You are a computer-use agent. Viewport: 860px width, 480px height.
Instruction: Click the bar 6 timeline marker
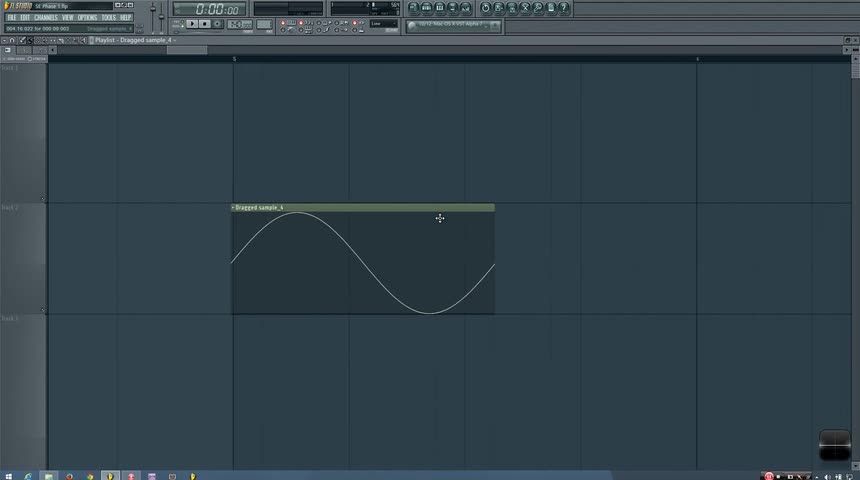(x=698, y=59)
